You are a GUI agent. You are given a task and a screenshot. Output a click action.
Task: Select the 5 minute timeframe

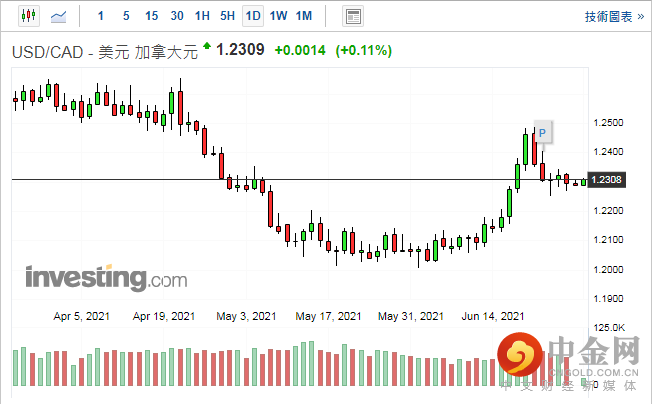(x=126, y=16)
